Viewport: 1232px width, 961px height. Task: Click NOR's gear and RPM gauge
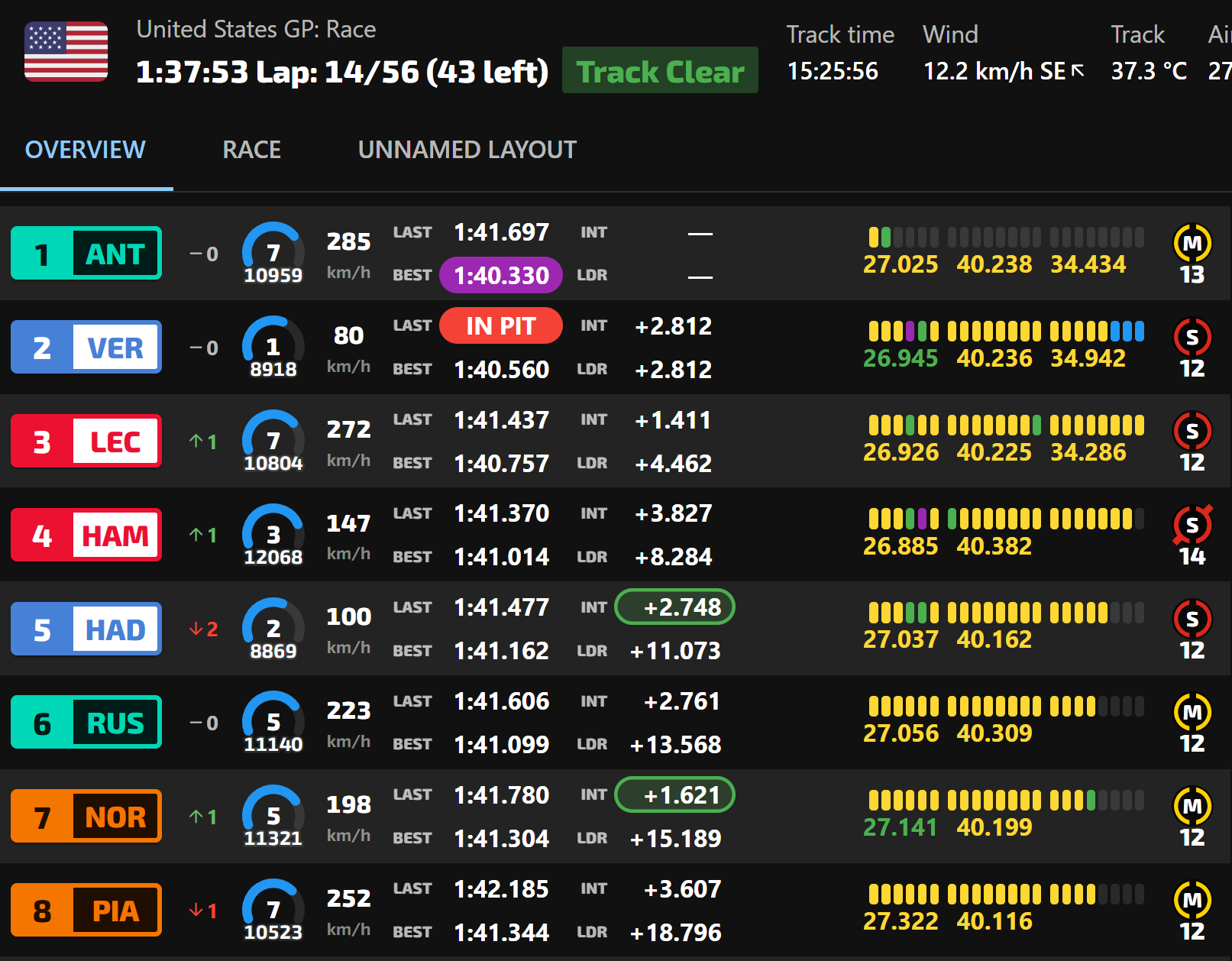click(x=273, y=817)
